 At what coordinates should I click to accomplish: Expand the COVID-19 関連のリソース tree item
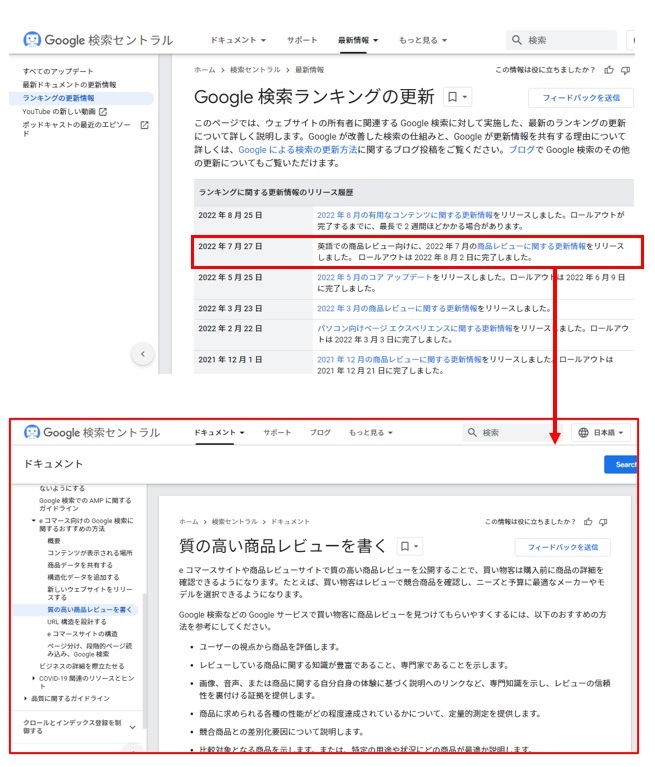coord(33,678)
